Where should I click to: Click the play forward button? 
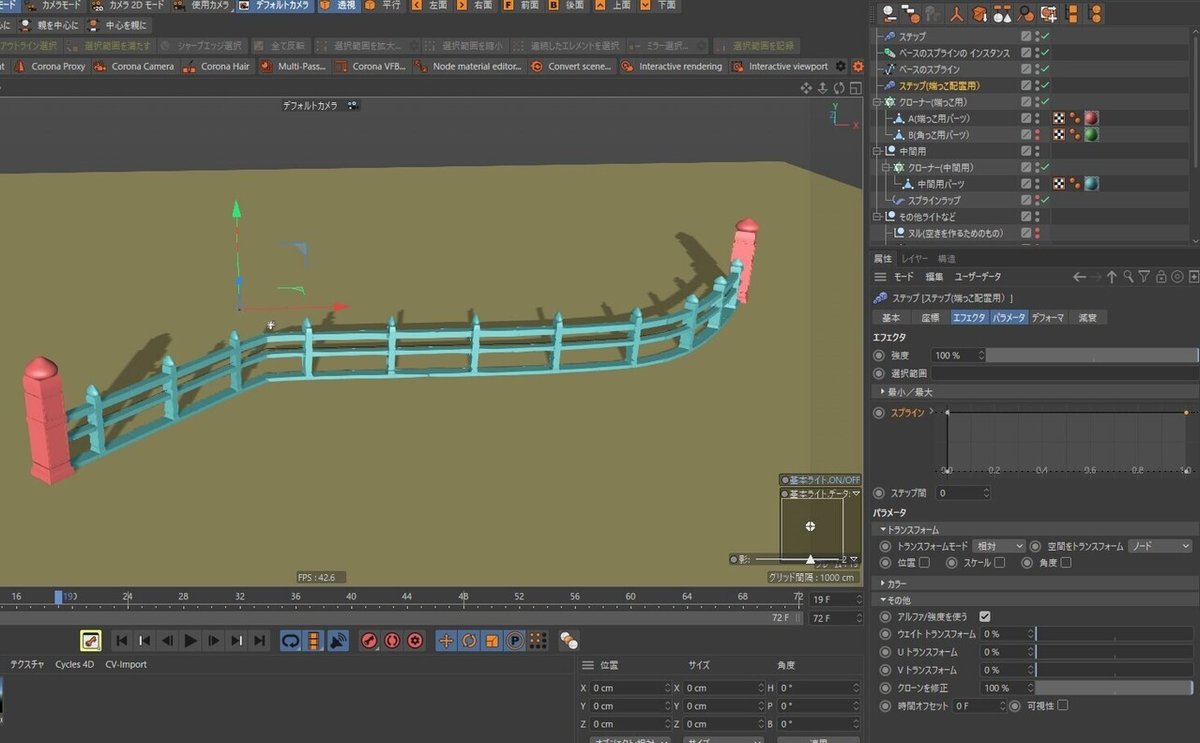click(x=190, y=640)
